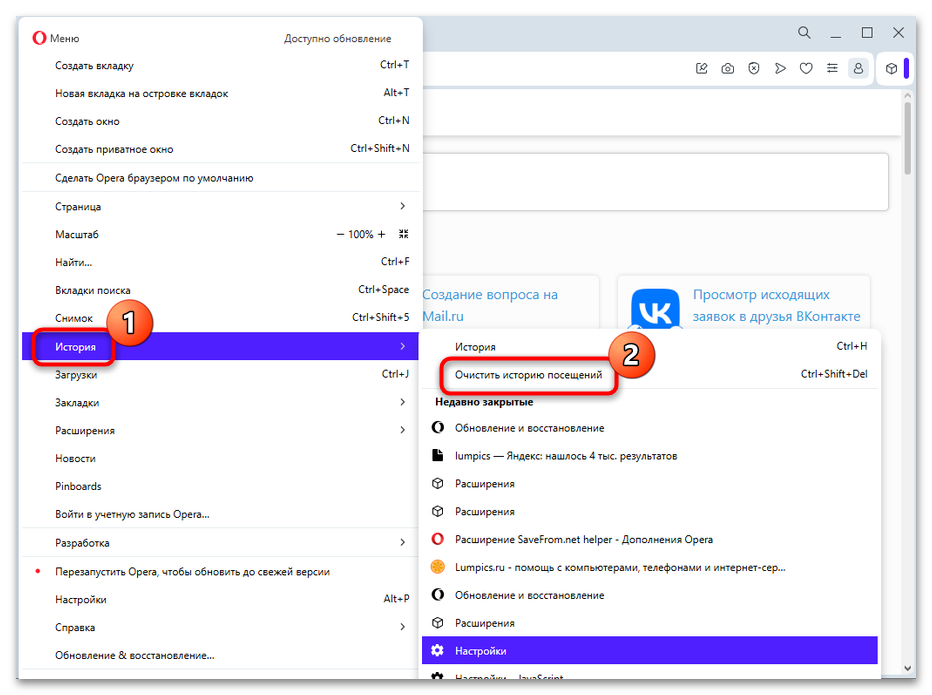
Task: Expand the Разработка submenu
Action: [220, 543]
